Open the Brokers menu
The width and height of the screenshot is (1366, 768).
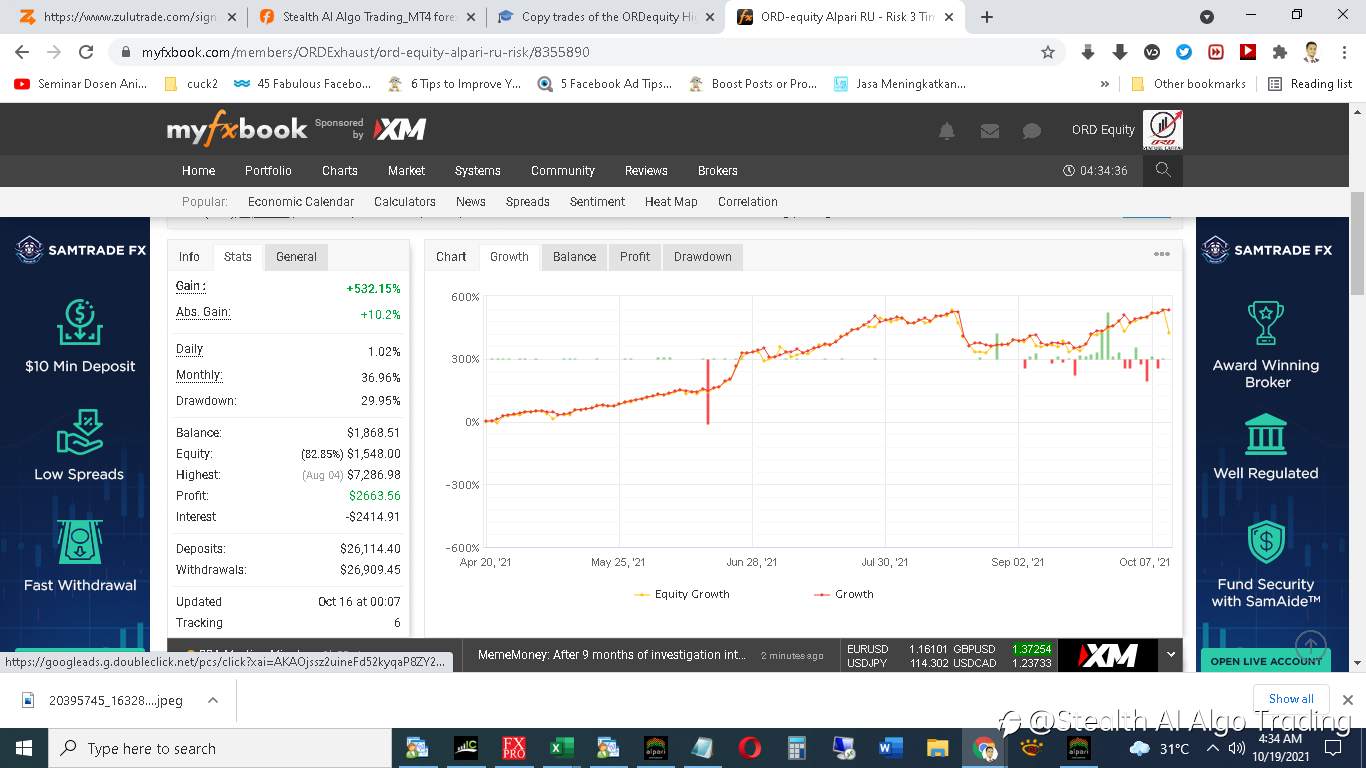(718, 171)
